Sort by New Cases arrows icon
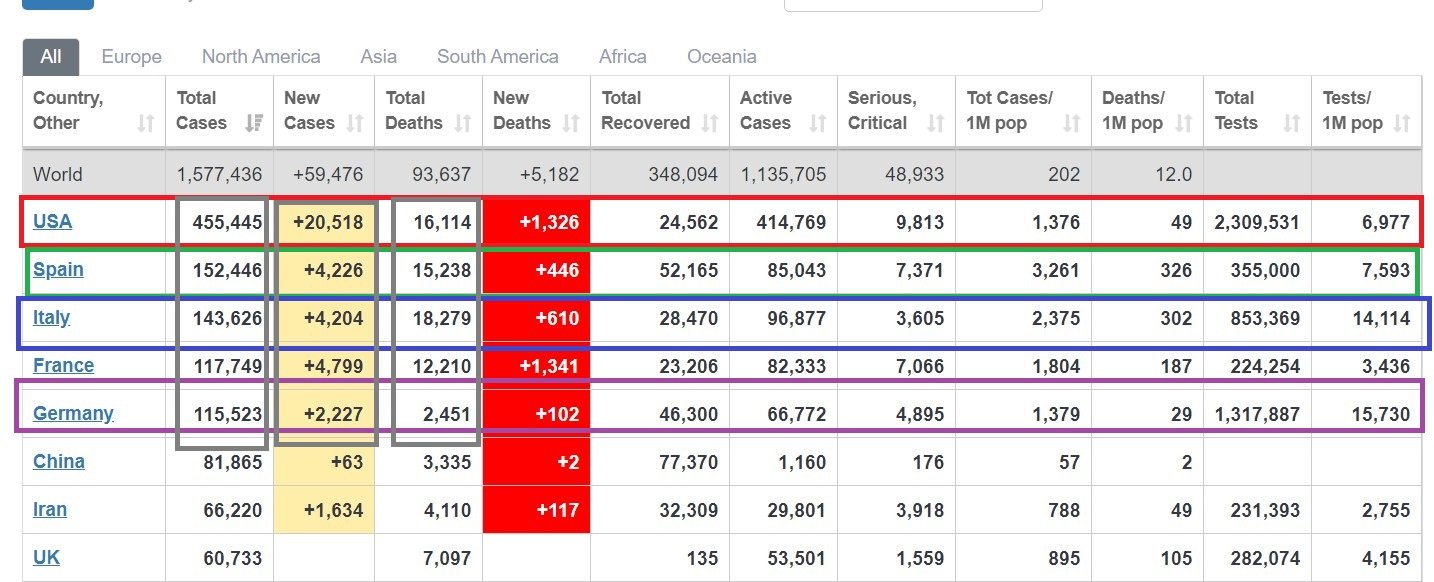 (355, 123)
